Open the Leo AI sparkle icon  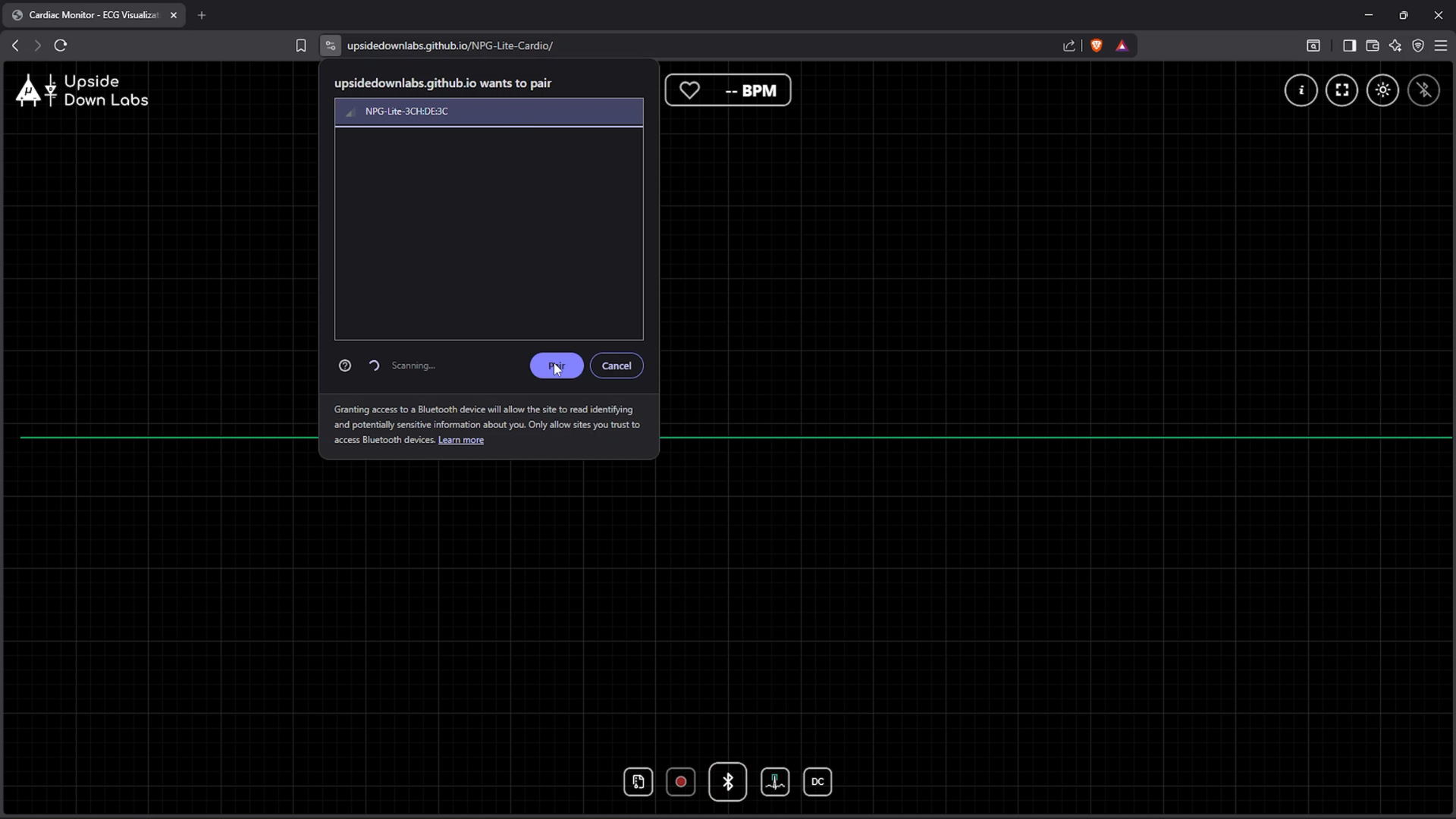(1395, 45)
